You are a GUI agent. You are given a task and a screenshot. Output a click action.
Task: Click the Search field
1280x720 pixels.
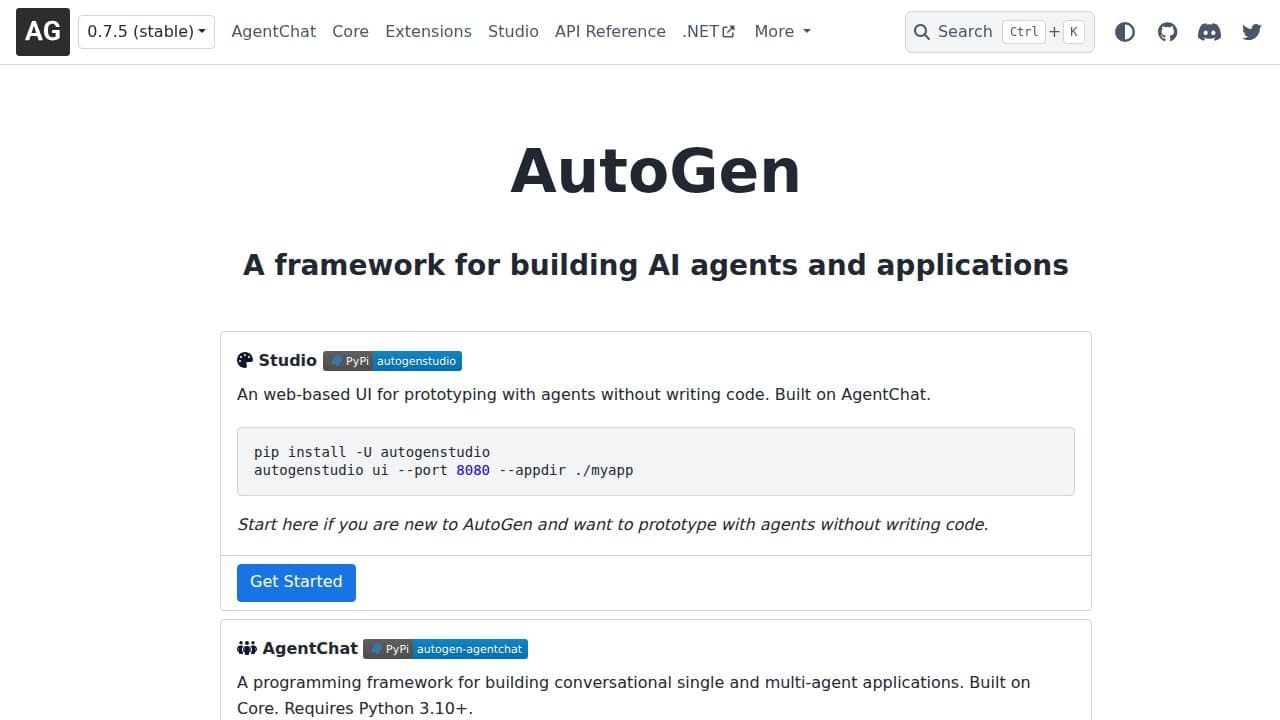click(x=999, y=32)
